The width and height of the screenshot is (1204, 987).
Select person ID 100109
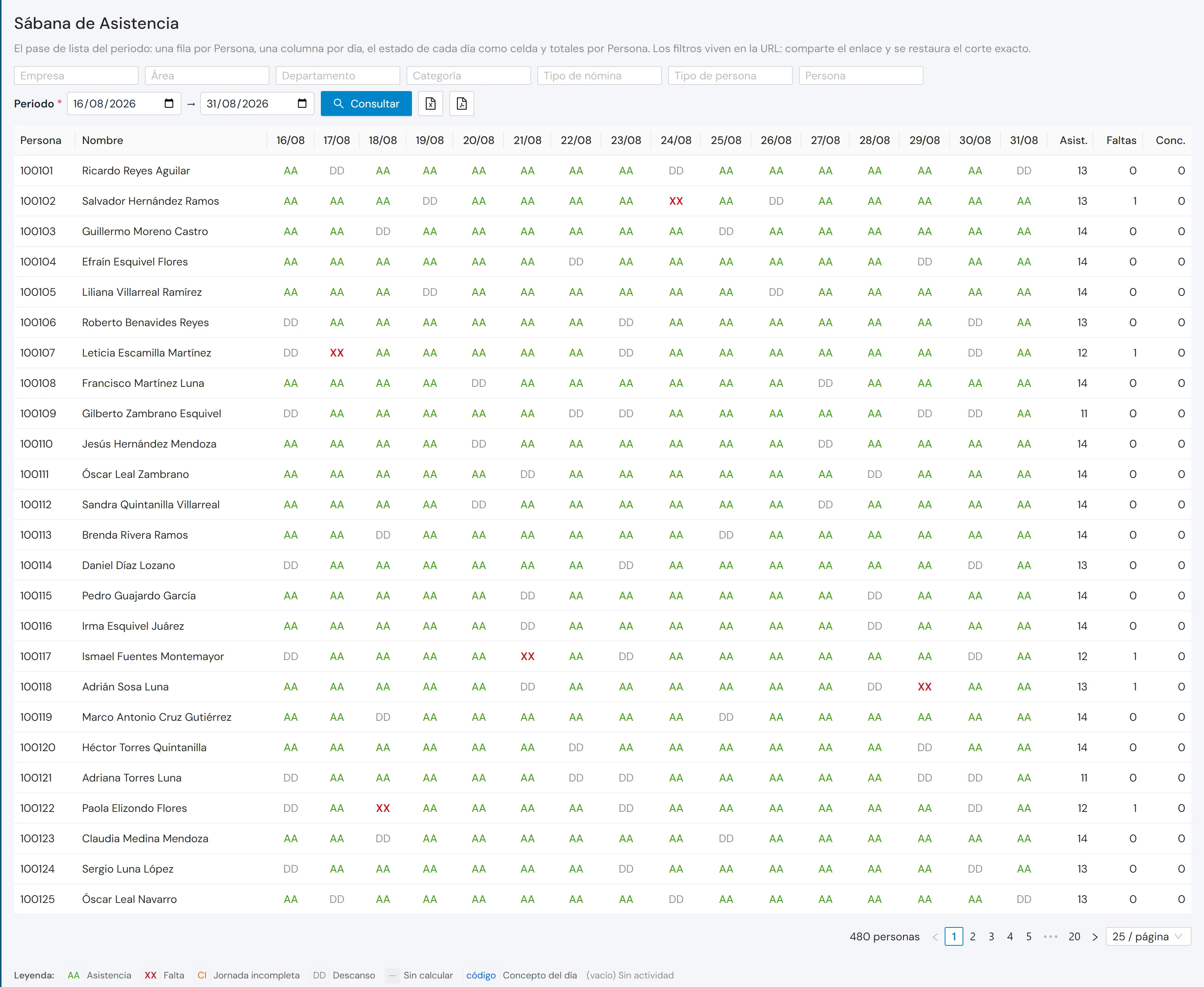[38, 414]
